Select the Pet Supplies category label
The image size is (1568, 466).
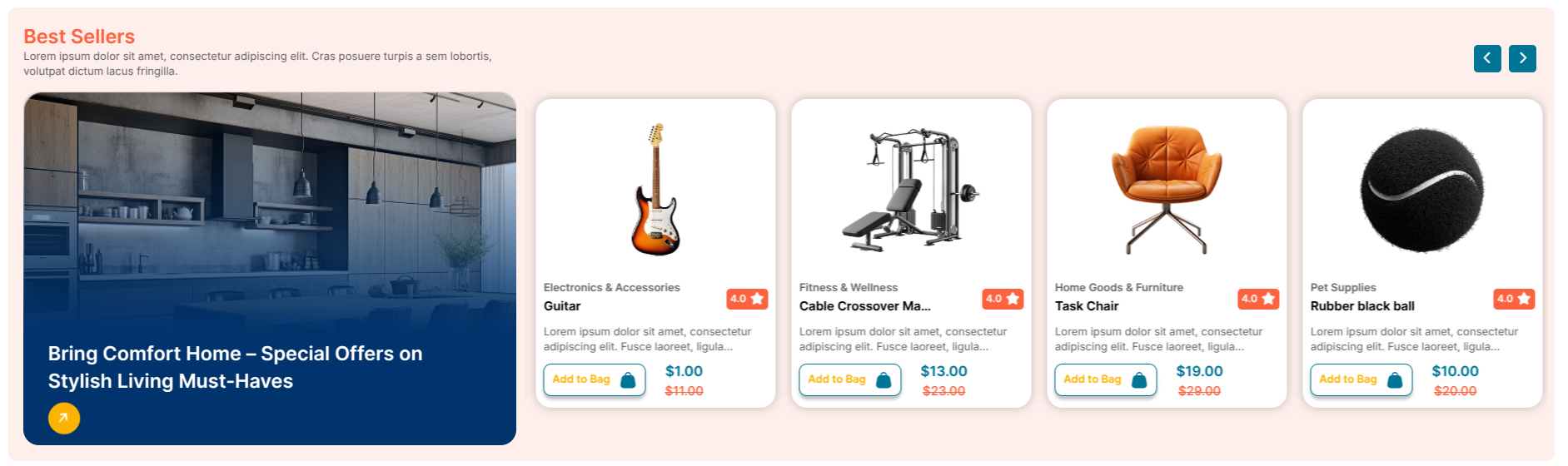pos(1343,287)
